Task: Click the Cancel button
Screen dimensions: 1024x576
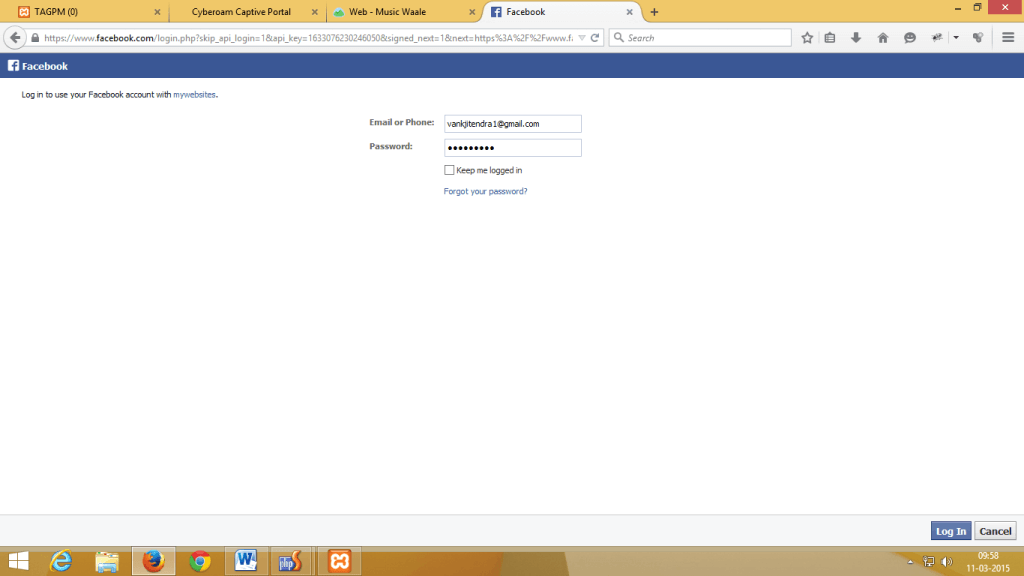Action: pos(995,531)
